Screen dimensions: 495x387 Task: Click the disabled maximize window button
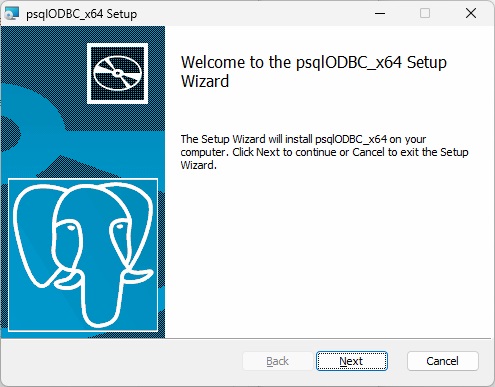425,13
